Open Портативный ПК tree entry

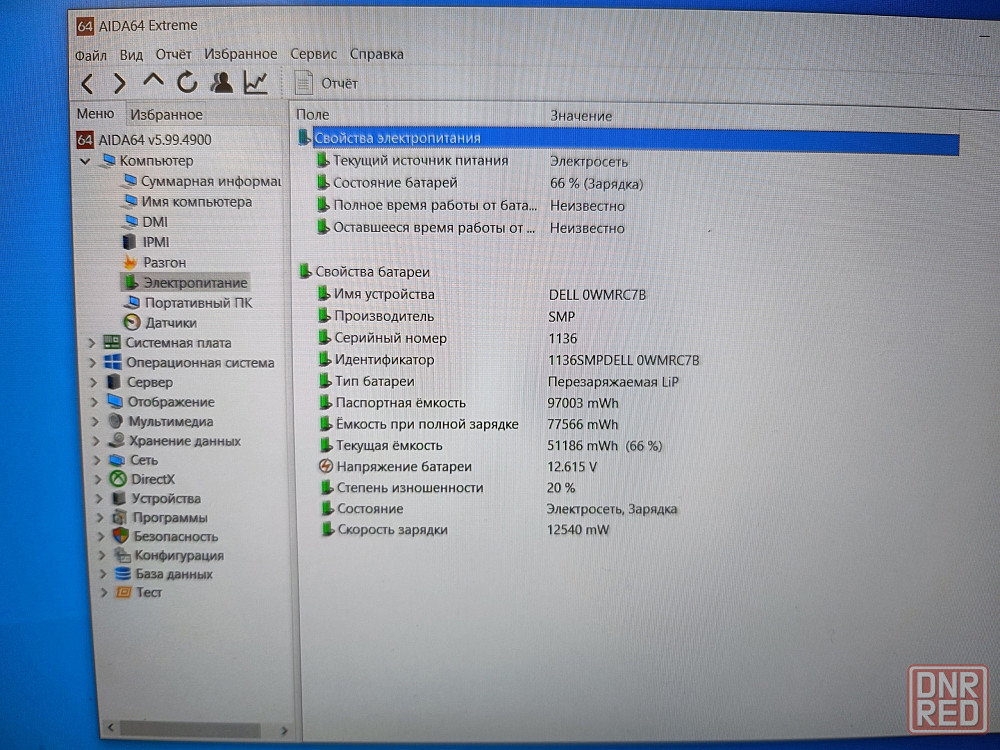(x=197, y=302)
